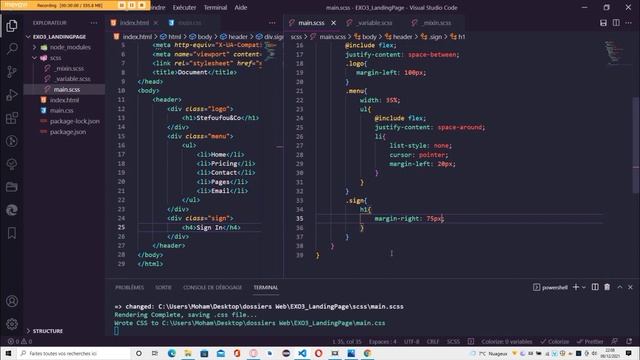Show the PROBLÈMES panel tab
Screen dimensions: 640x360
click(129, 287)
